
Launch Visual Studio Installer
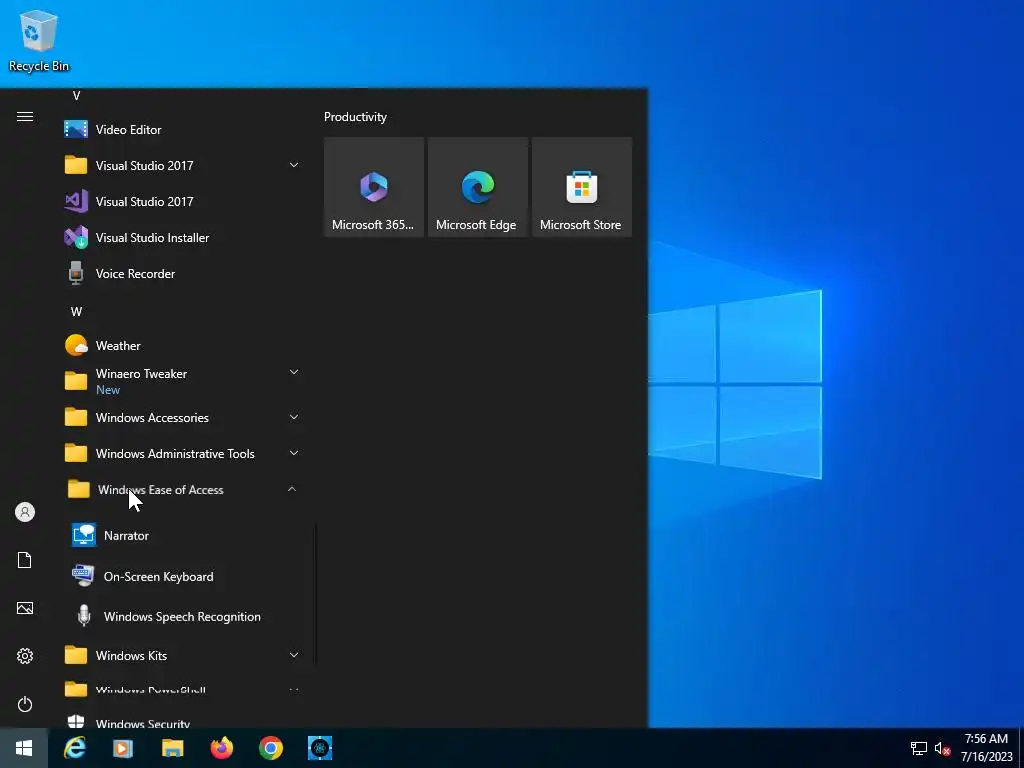click(x=184, y=238)
